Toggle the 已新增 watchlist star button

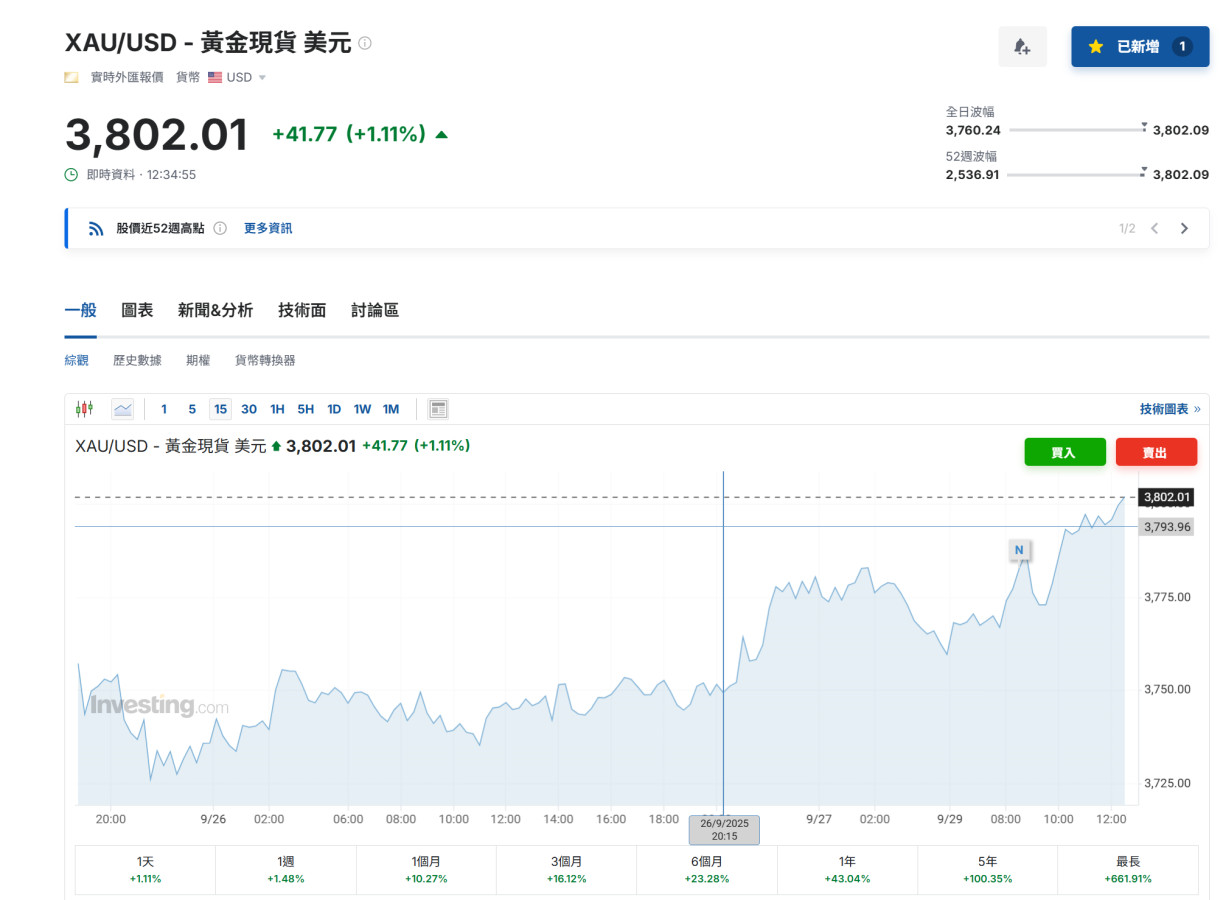[x=1139, y=47]
